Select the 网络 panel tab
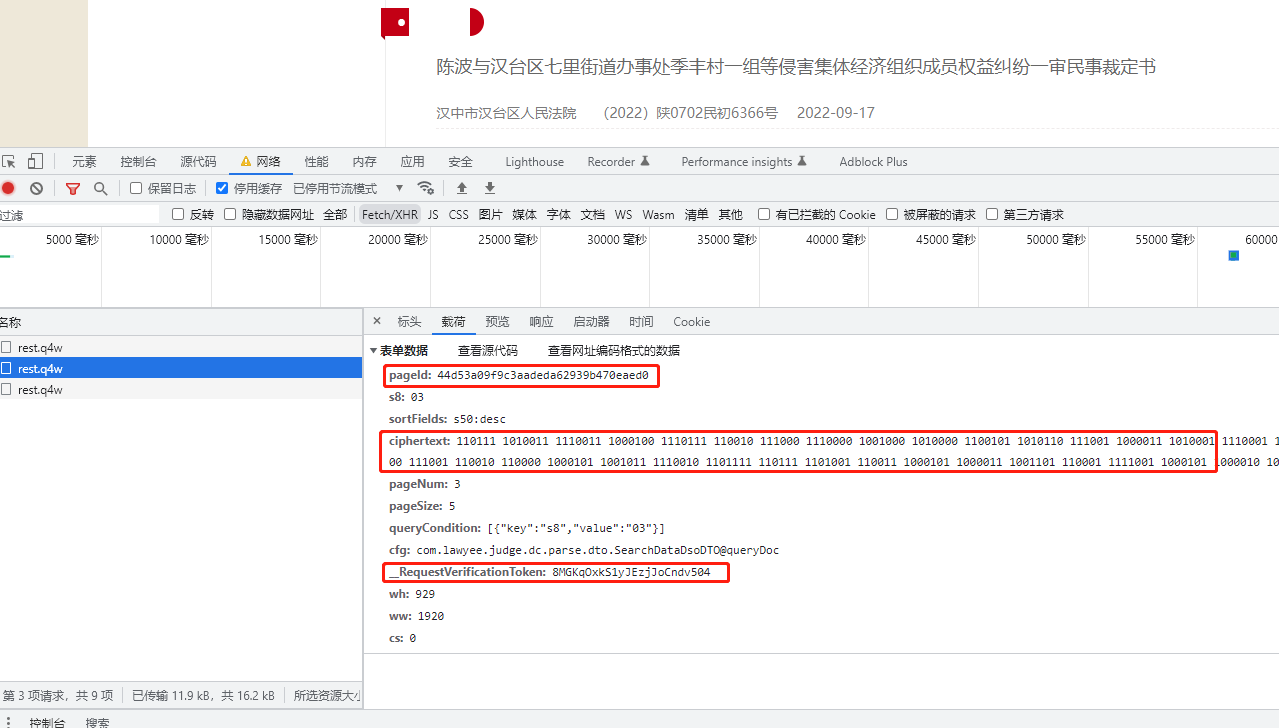Image resolution: width=1279 pixels, height=728 pixels. pyautogui.click(x=260, y=161)
